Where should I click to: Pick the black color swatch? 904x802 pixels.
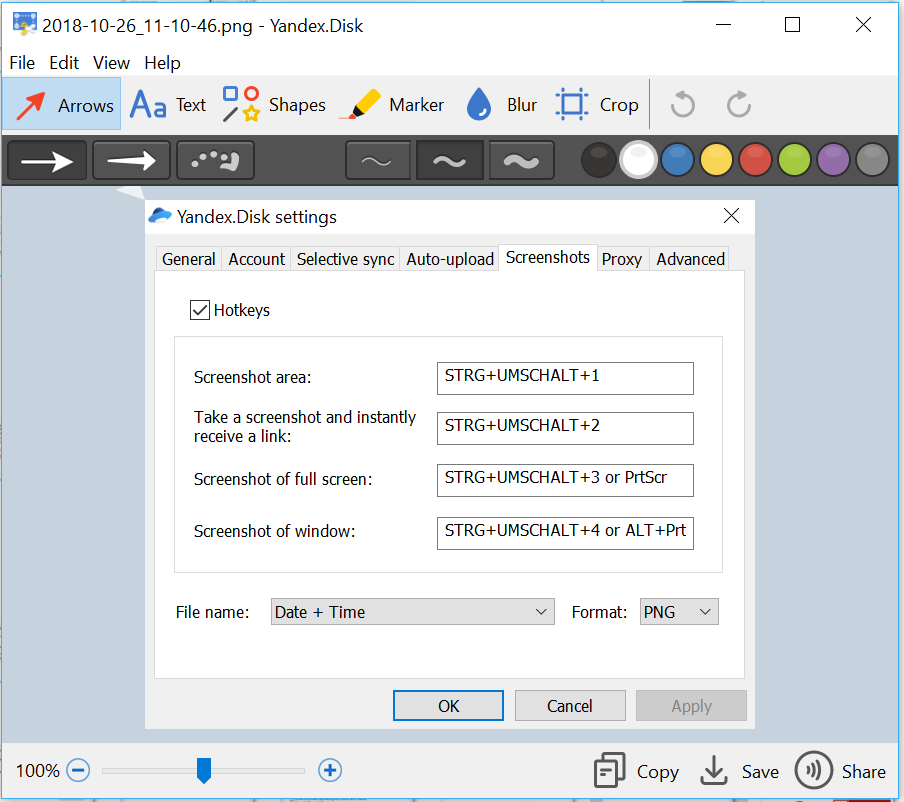[598, 160]
